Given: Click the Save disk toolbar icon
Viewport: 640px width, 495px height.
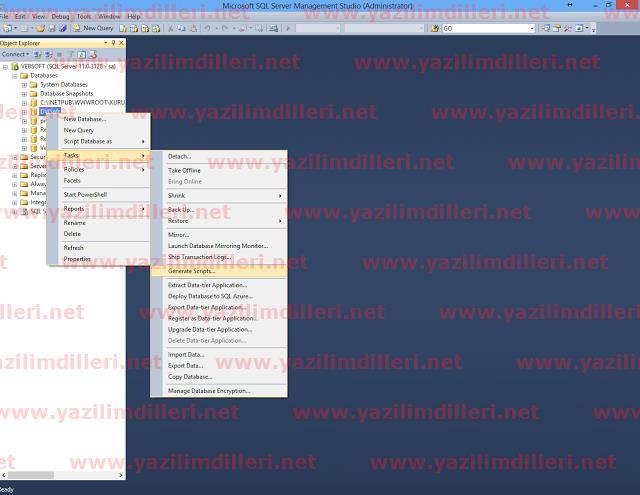Looking at the screenshot, I should click(52, 29).
